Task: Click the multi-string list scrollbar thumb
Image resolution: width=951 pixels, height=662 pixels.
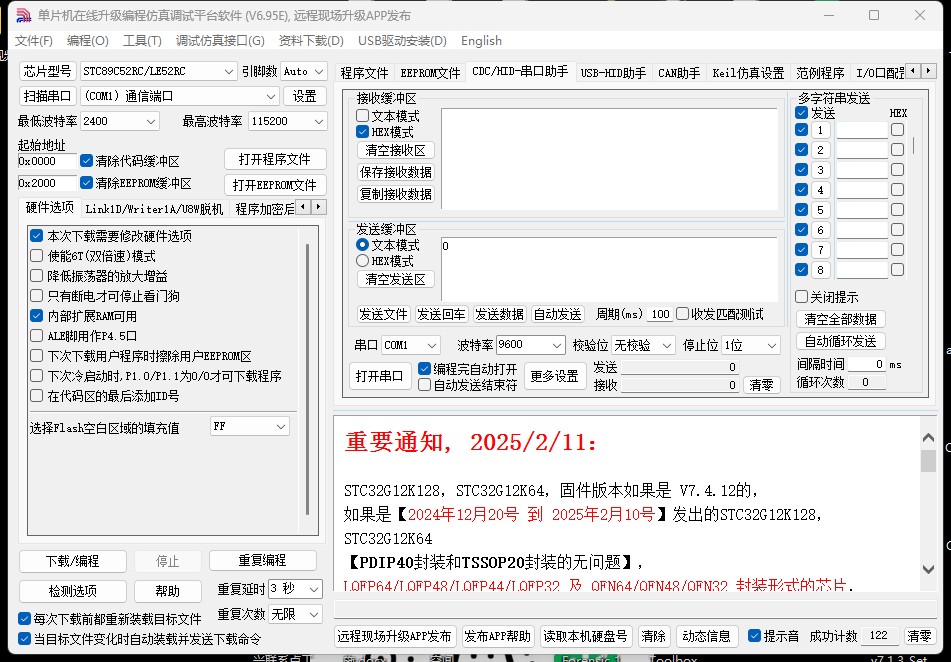Action: click(913, 146)
